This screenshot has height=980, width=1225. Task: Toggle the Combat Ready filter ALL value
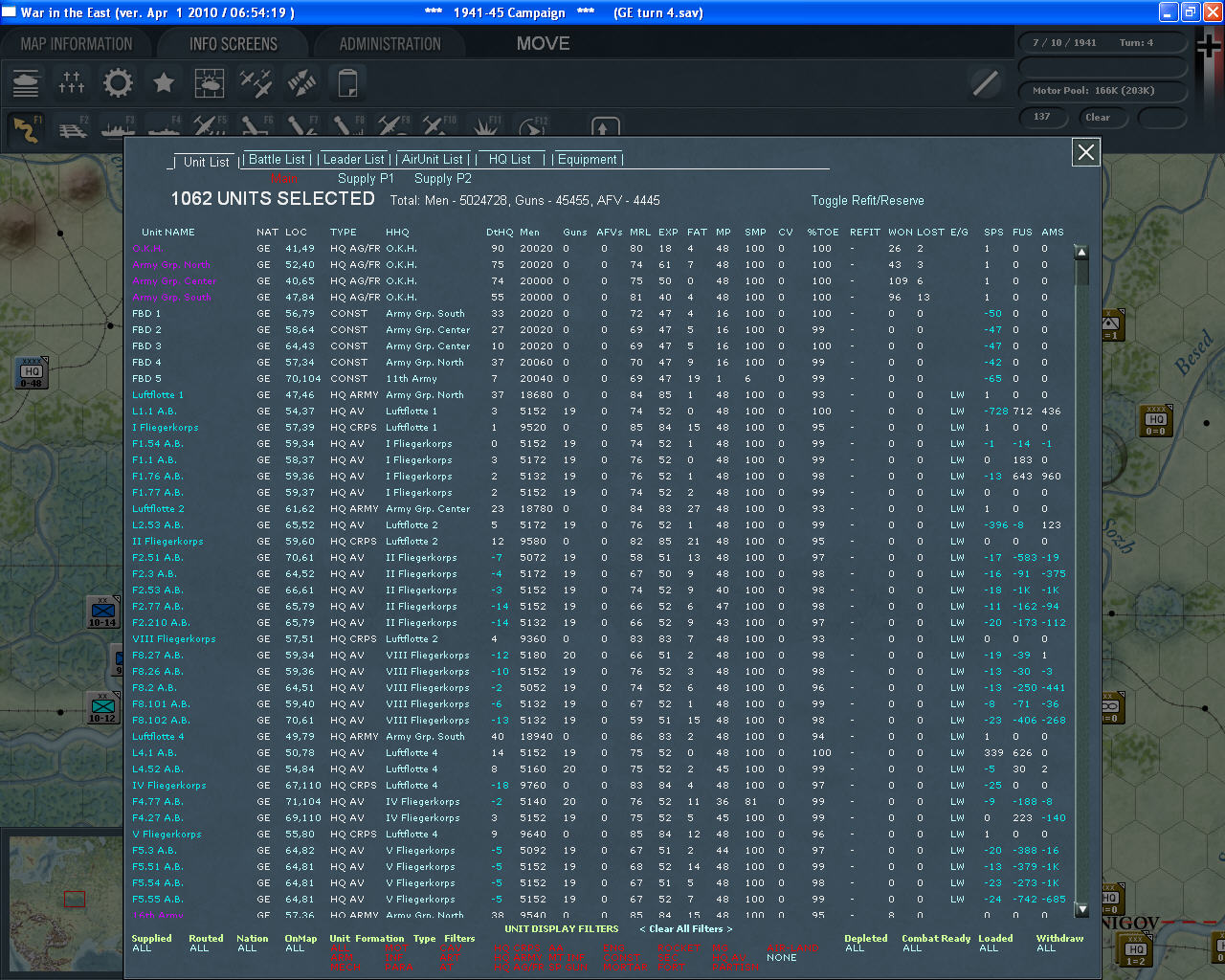pos(912,948)
